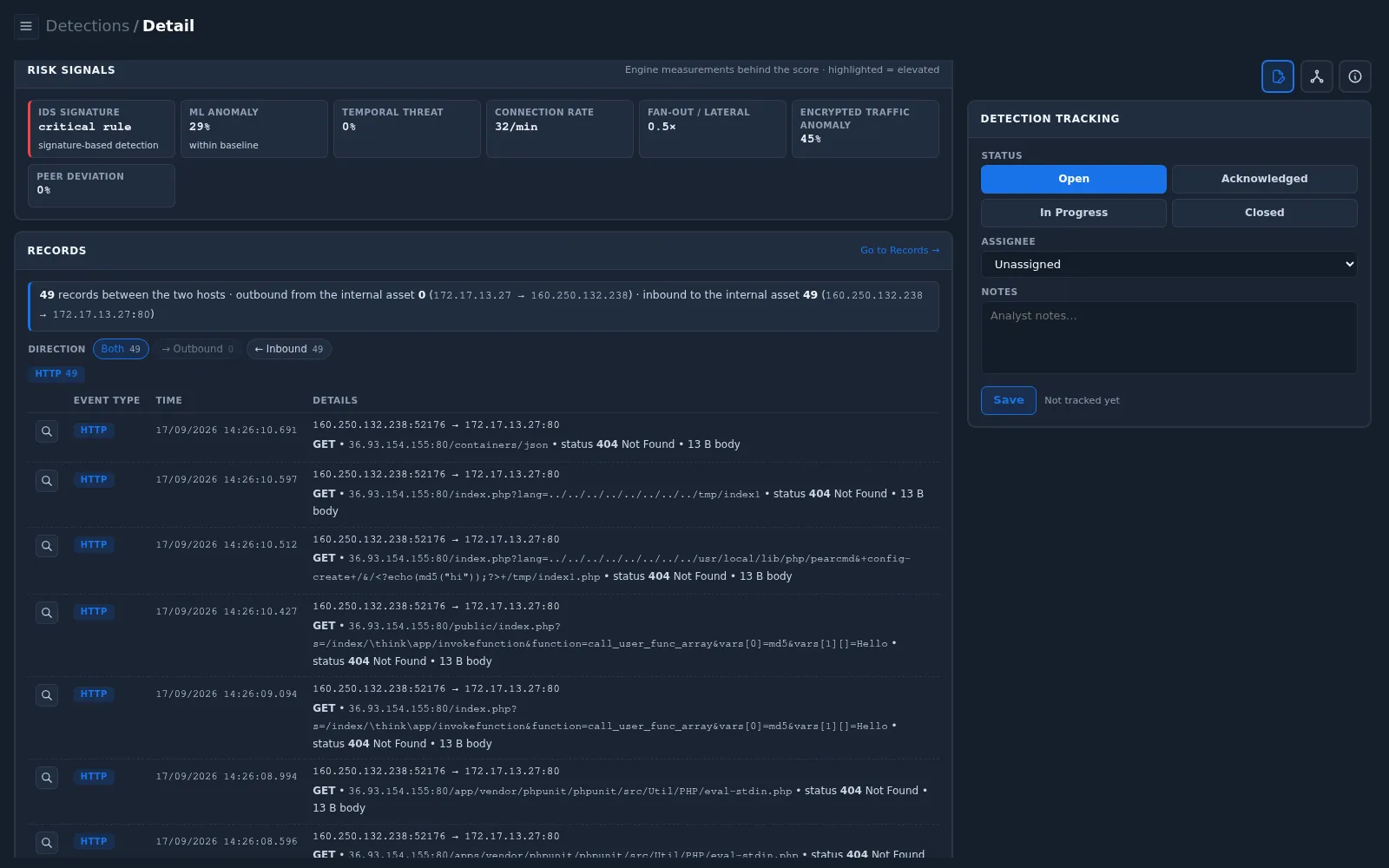
Task: Toggle the HTTP 49 protocol filter chip
Action: pyautogui.click(x=56, y=374)
